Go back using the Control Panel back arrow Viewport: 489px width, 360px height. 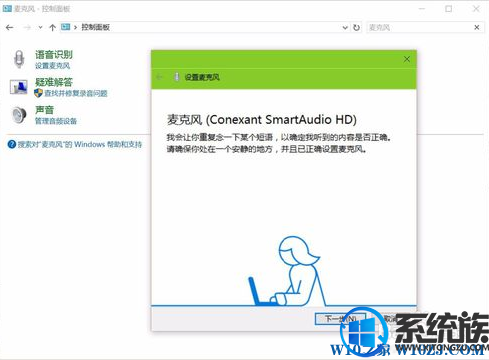(10, 27)
